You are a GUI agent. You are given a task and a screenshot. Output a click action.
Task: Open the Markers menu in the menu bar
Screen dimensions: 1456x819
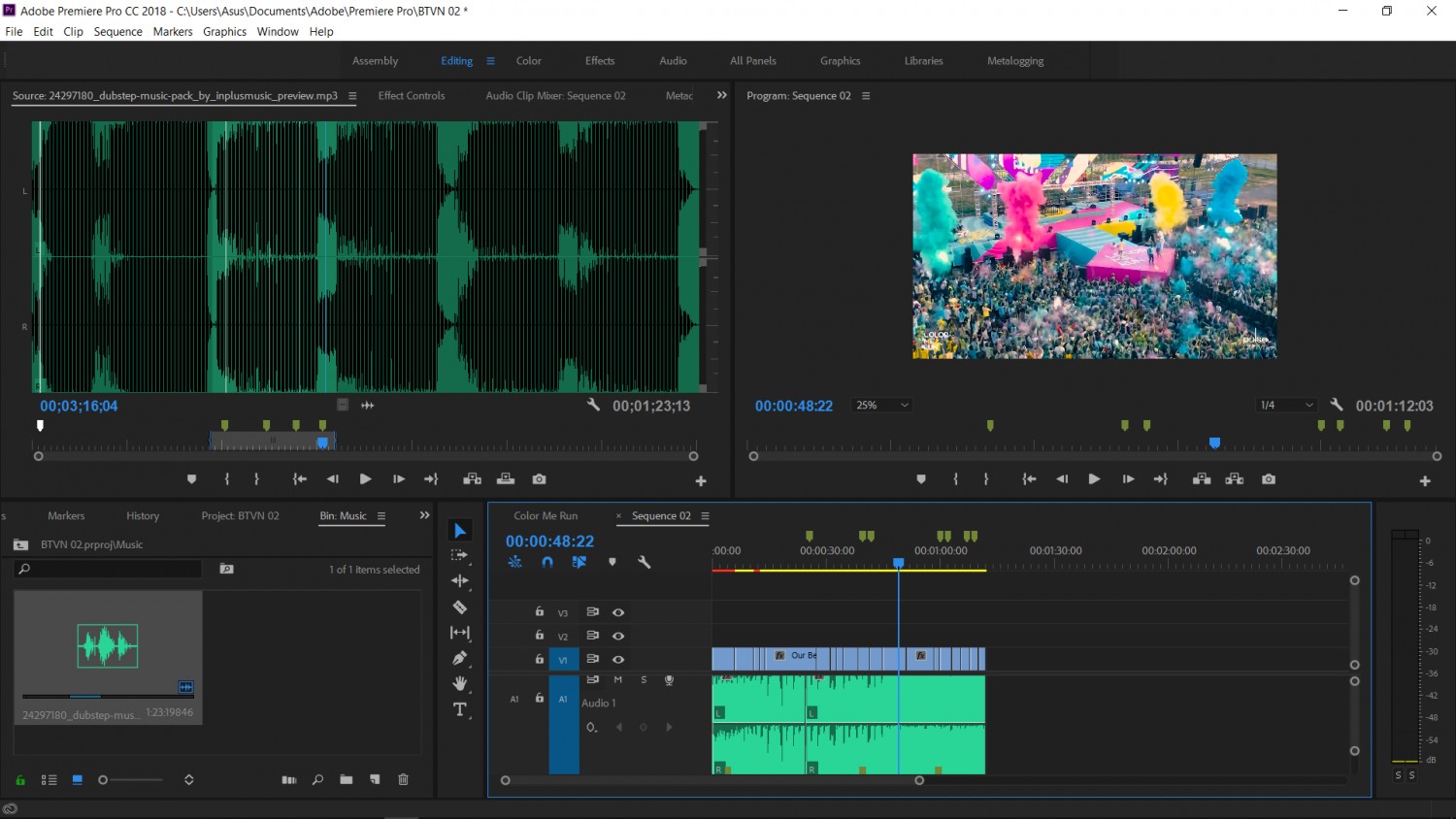coord(173,32)
